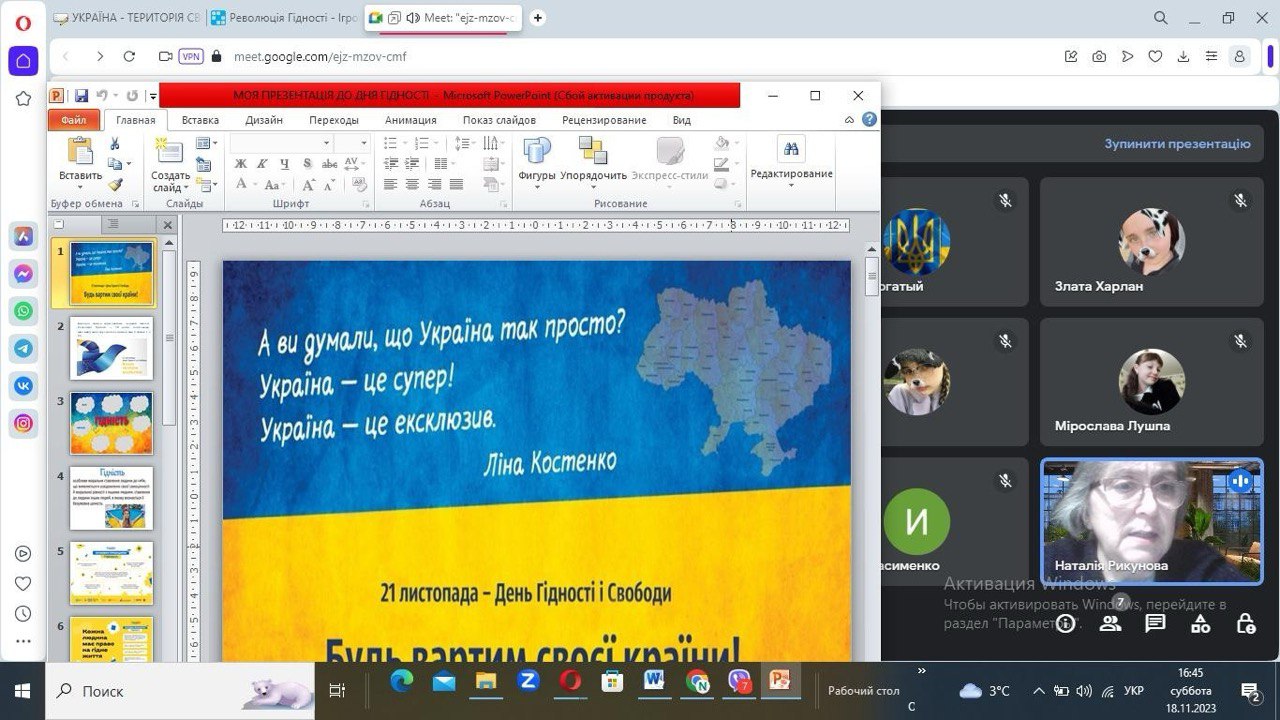This screenshot has height=720, width=1280.
Task: Click Зупинити презентацію in Meet
Action: point(1177,144)
